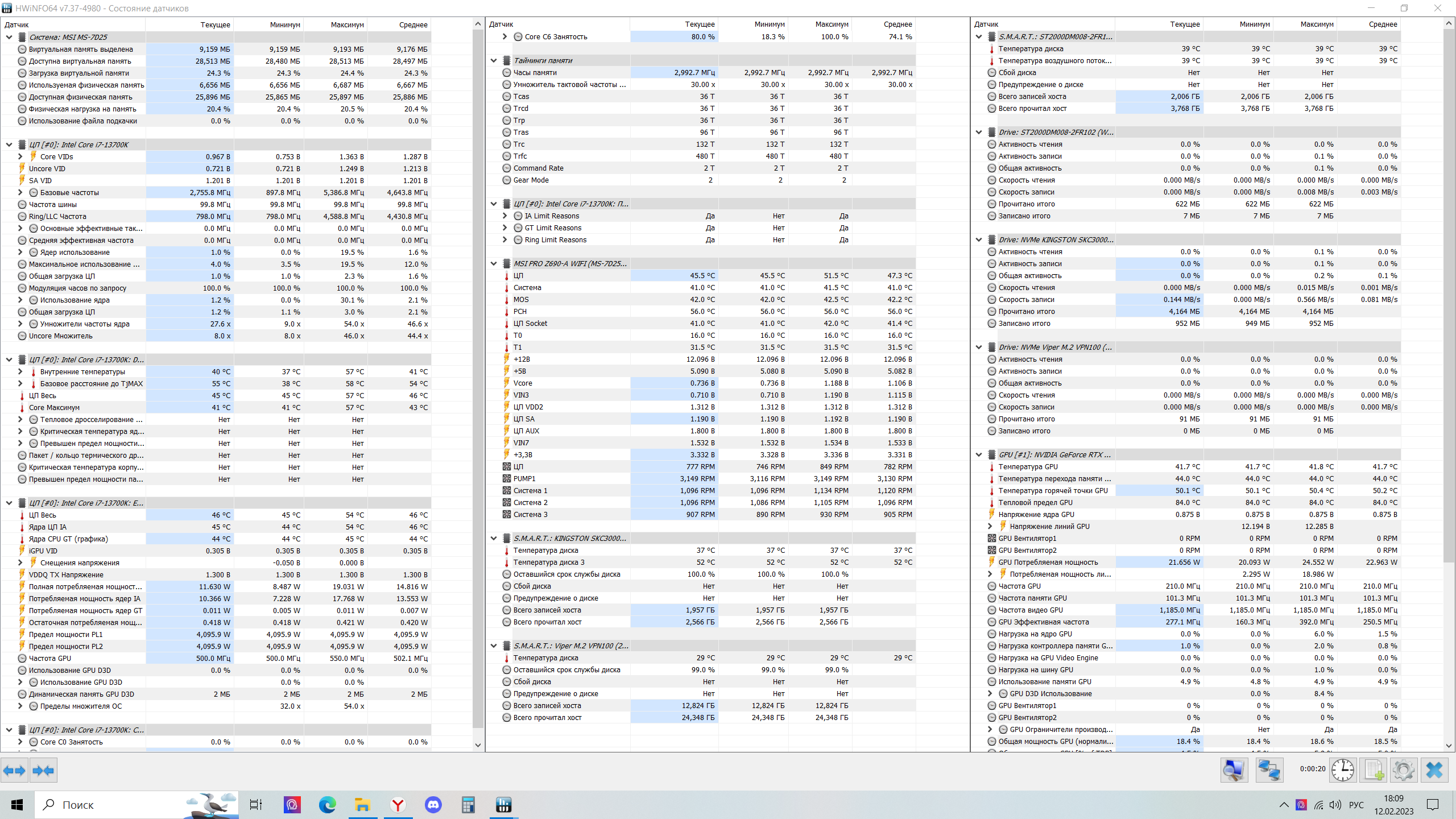Click the summary monitor with magnifier icon
Viewport: 1456px width, 819px height.
tap(1234, 771)
